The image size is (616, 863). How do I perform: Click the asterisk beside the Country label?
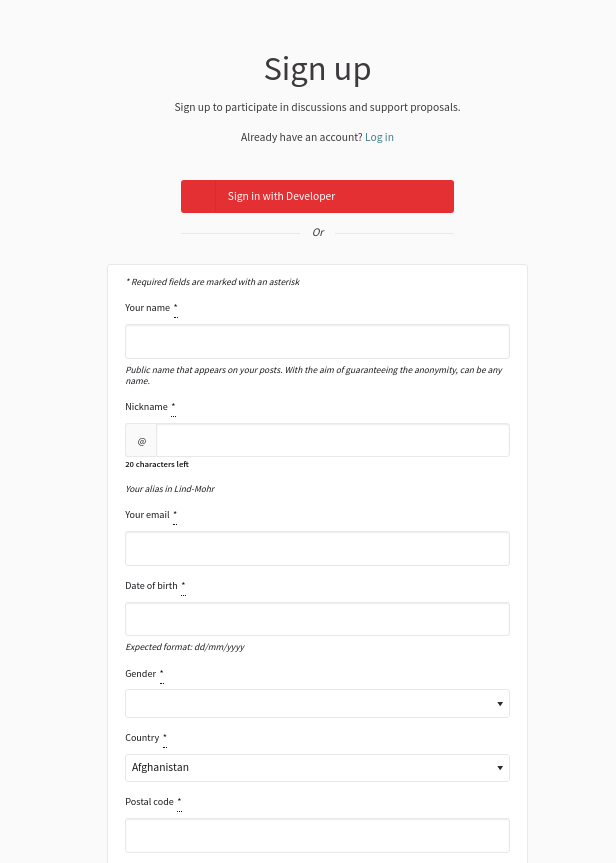(x=164, y=736)
